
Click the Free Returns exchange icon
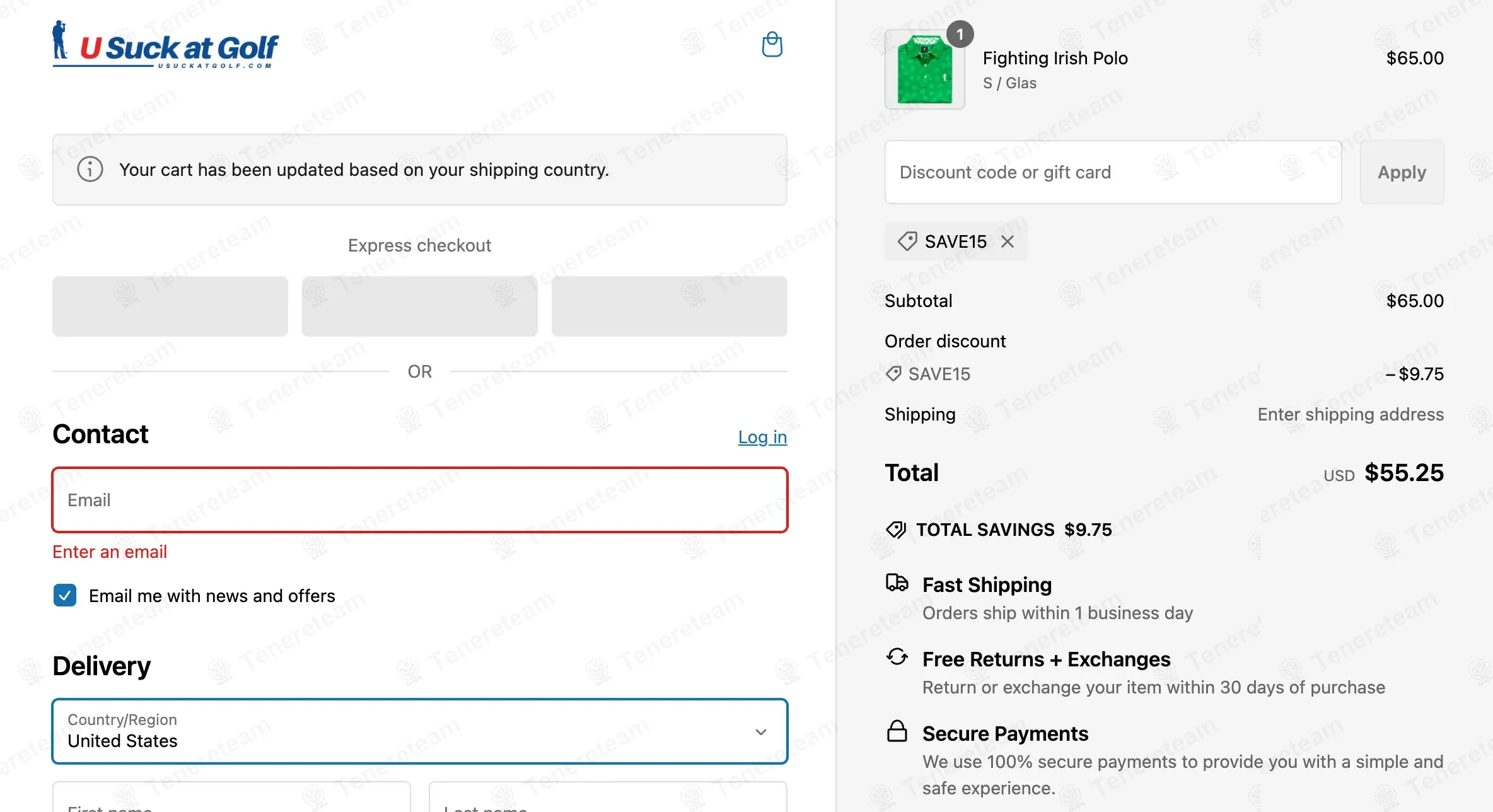pyautogui.click(x=897, y=657)
